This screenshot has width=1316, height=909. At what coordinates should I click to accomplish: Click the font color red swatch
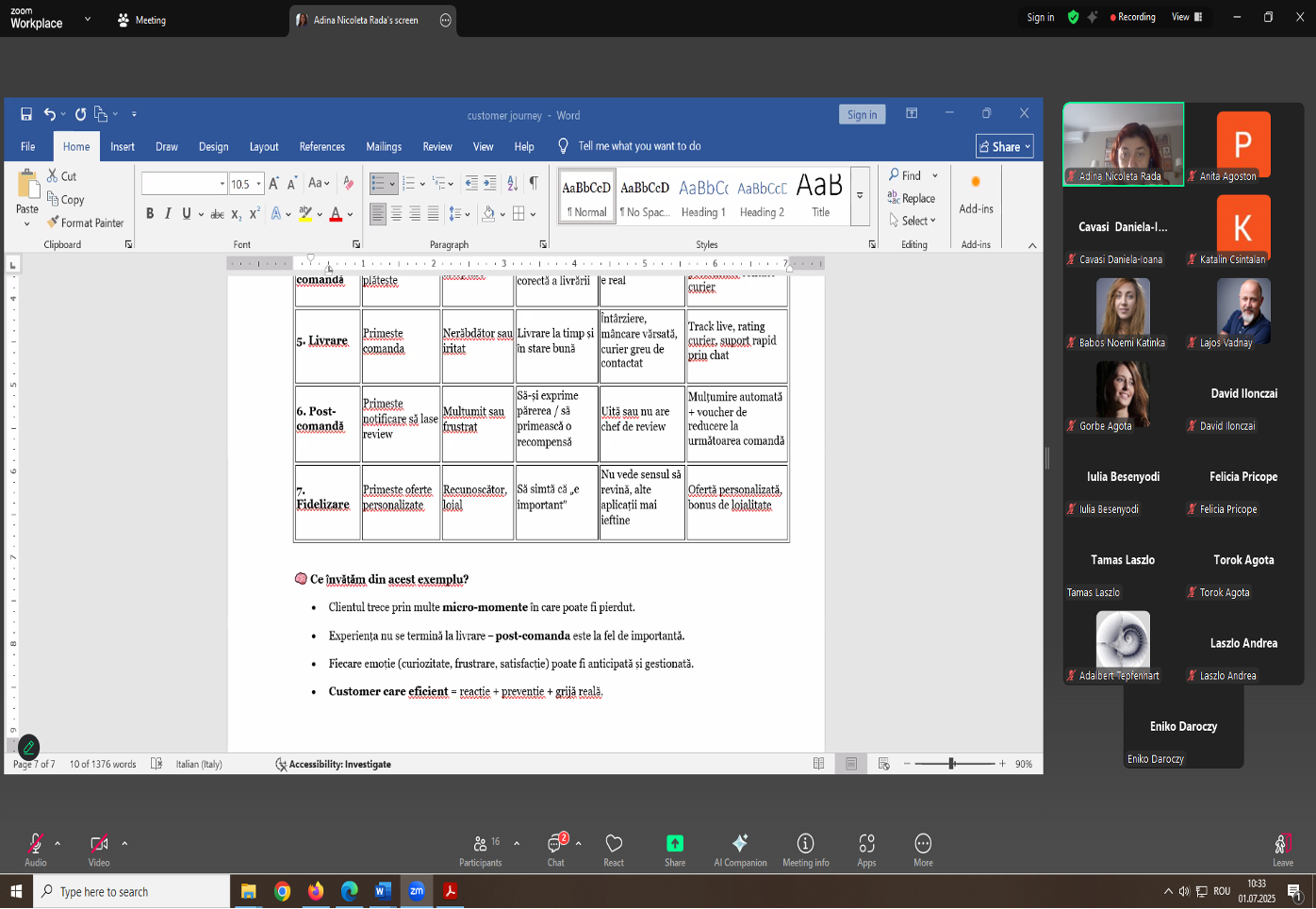(x=336, y=214)
